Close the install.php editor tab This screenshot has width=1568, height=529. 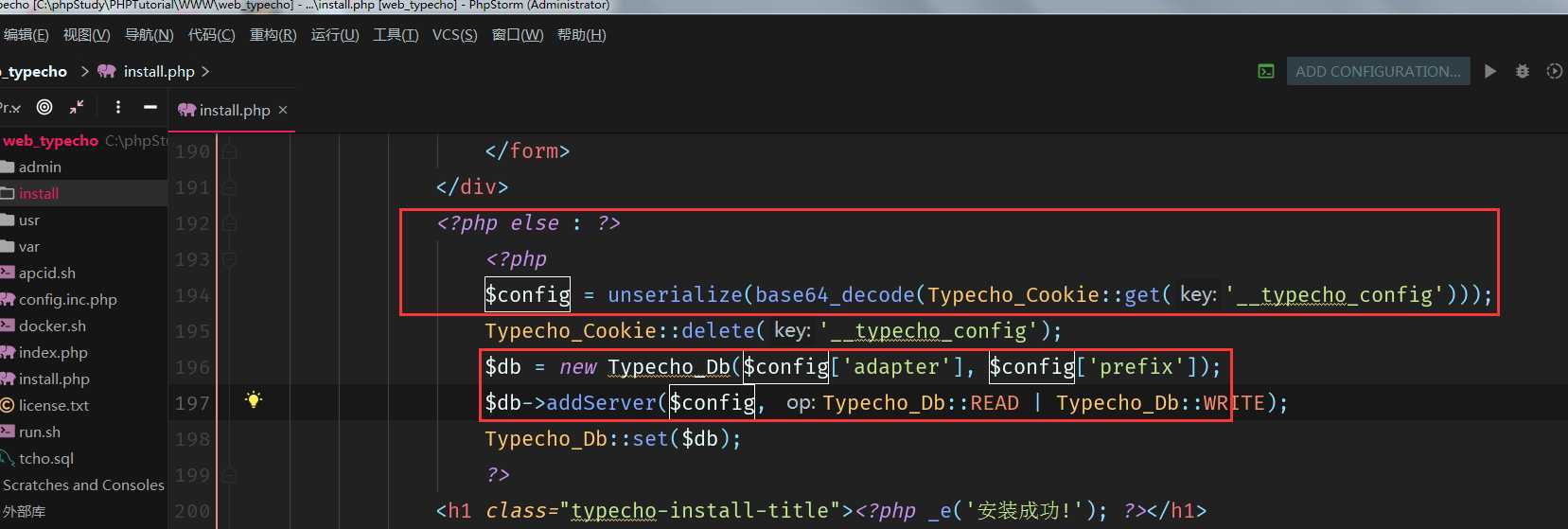282,110
